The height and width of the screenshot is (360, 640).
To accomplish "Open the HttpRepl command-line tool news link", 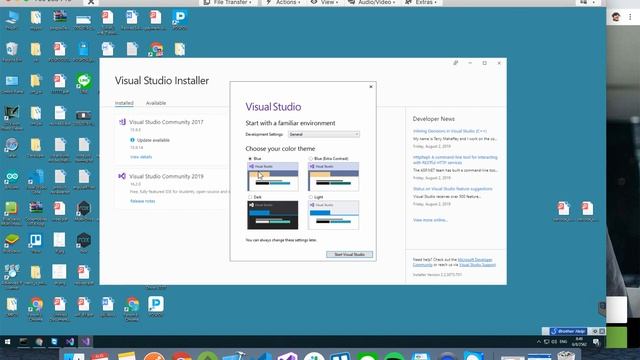I will click(455, 160).
